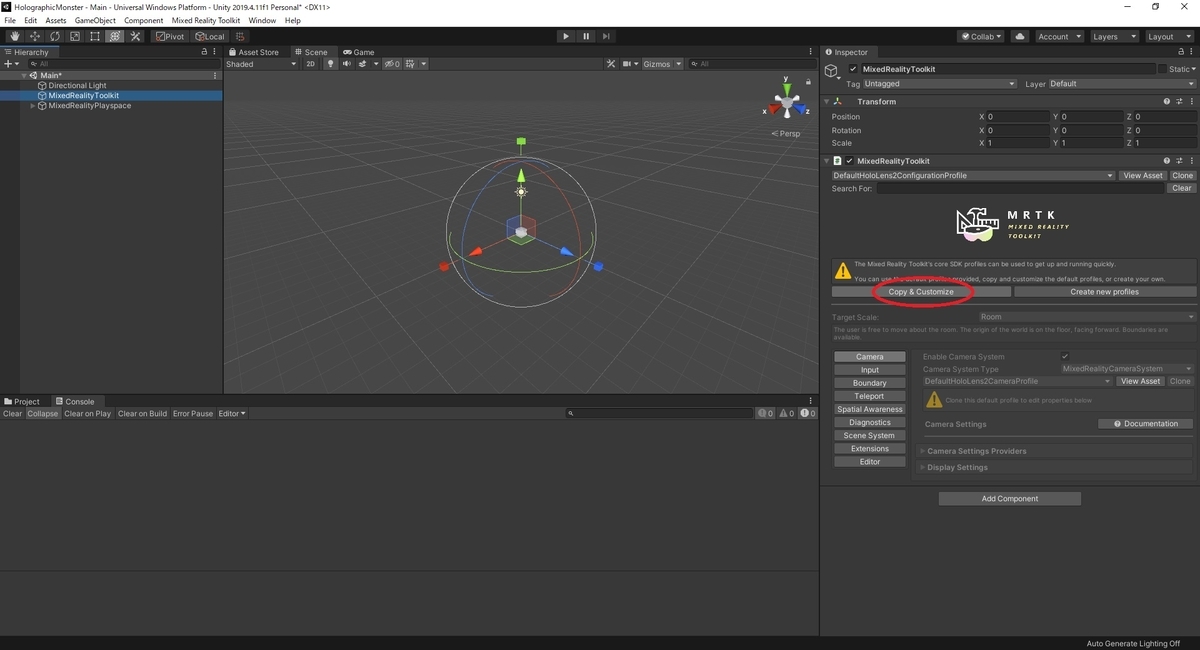Toggle Collapse in Console
This screenshot has width=1200, height=650.
click(x=43, y=414)
